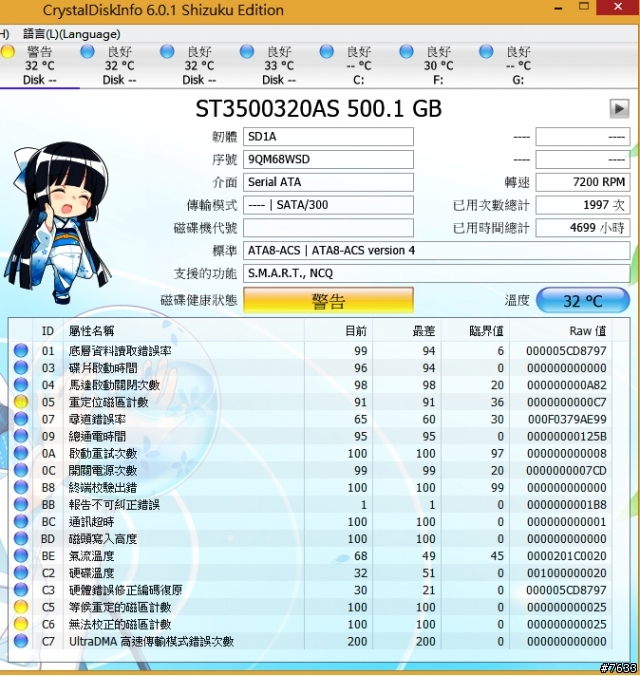This screenshot has height=676, width=640.
Task: Click the blue status orb on the G: tab
Action: coord(486,51)
